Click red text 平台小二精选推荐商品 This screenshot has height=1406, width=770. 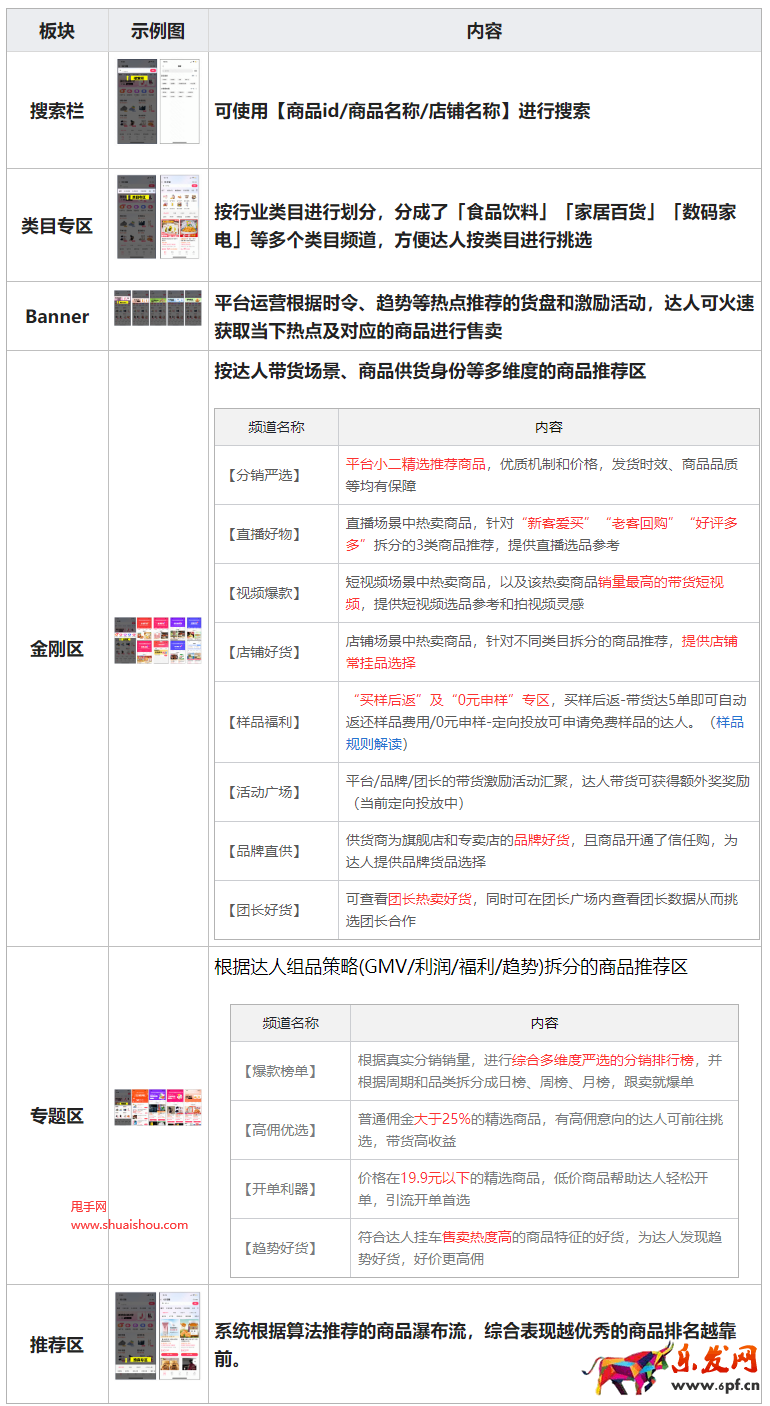tap(416, 464)
